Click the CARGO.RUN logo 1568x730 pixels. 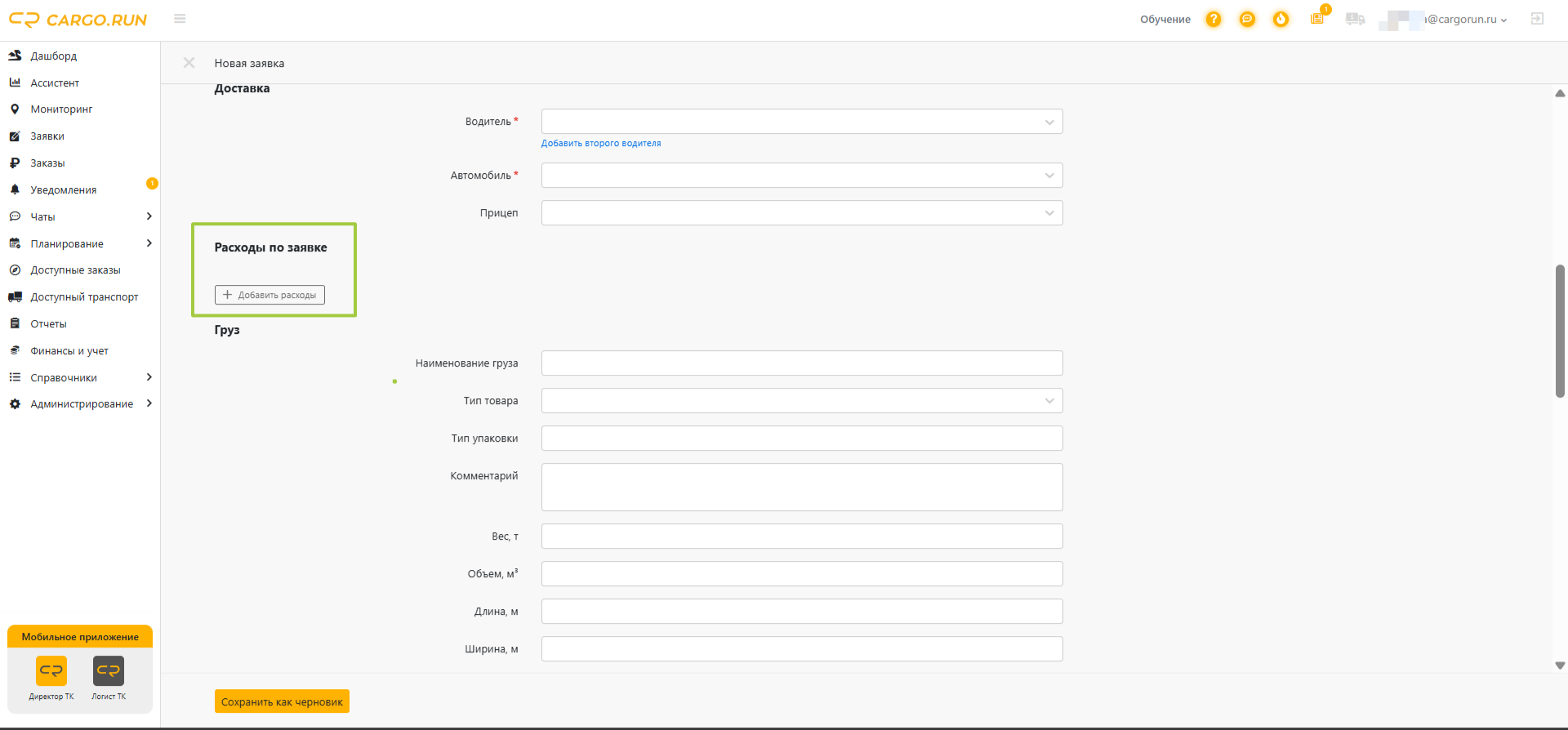(78, 20)
